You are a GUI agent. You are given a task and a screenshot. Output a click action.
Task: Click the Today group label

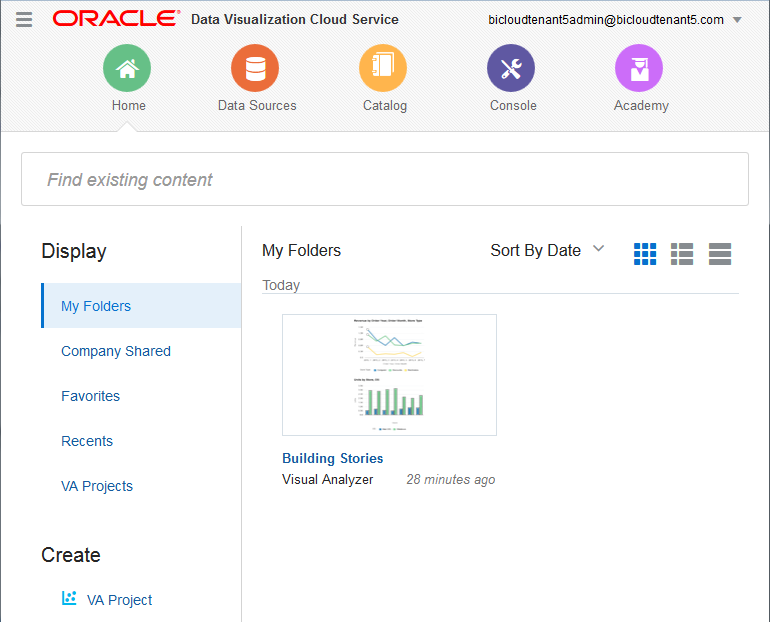coord(281,285)
